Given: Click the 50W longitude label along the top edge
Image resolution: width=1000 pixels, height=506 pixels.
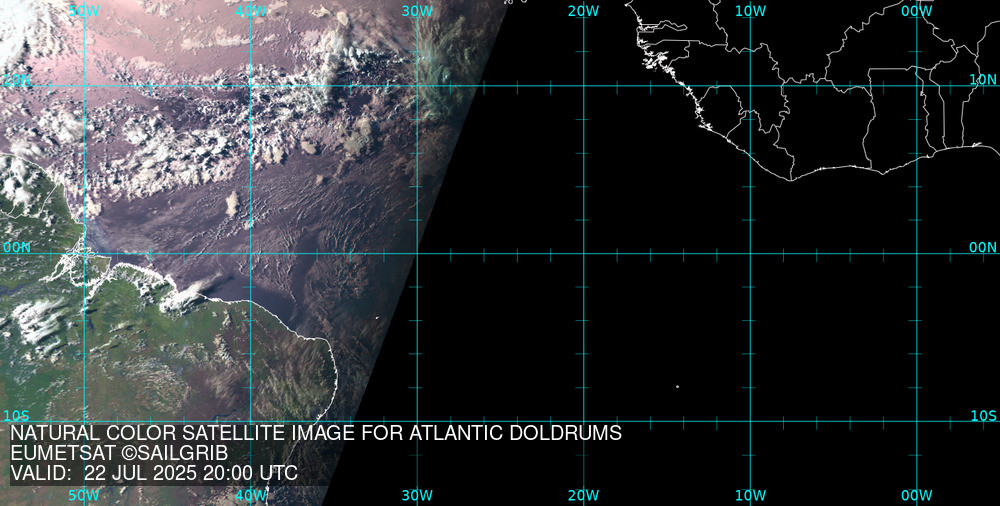Looking at the screenshot, I should point(84,11).
